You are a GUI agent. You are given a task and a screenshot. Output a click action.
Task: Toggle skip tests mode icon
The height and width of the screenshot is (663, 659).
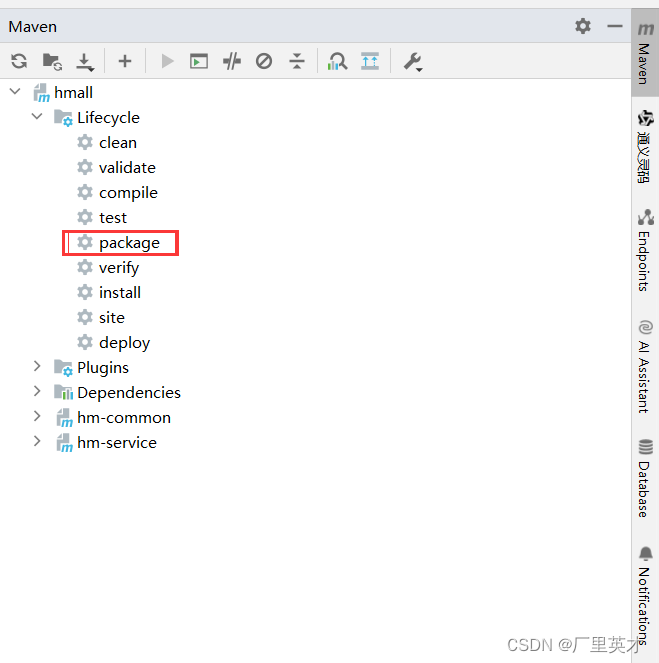[264, 61]
